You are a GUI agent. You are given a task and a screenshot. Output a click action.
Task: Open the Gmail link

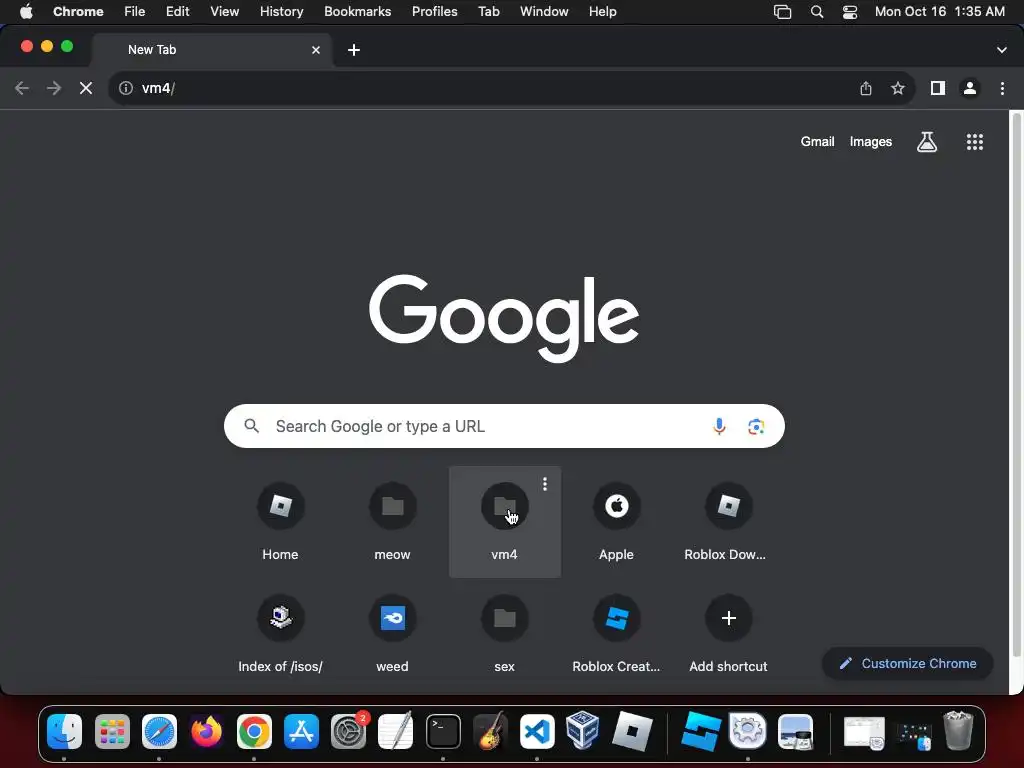pos(818,142)
